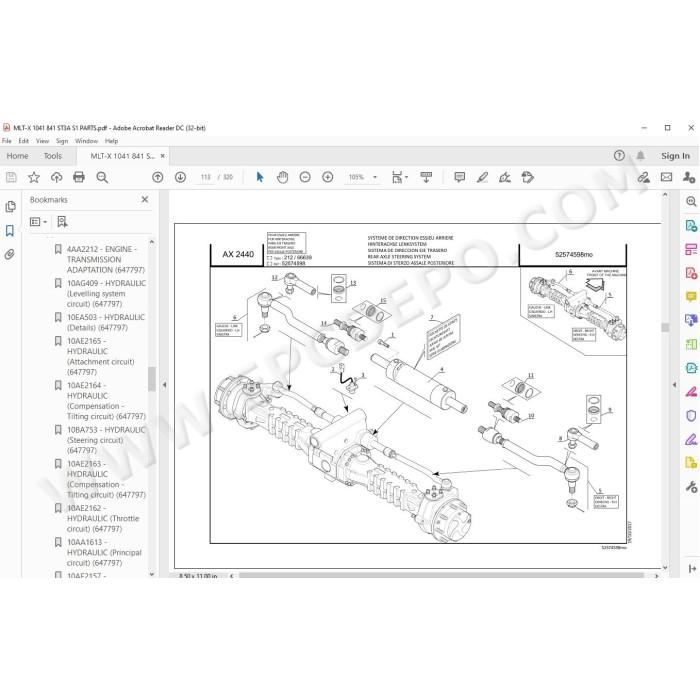700x700 pixels.
Task: Open More Tools wrench icon
Action: click(691, 487)
